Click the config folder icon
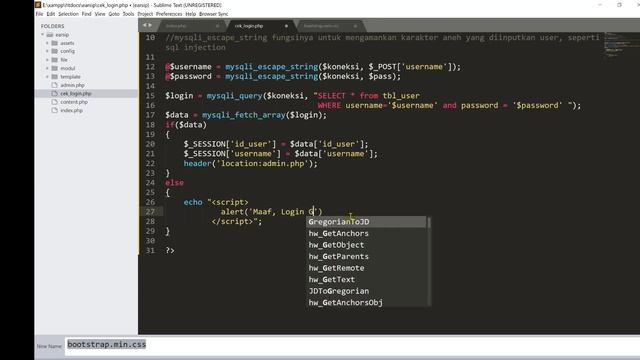The image size is (640, 360). 55,51
